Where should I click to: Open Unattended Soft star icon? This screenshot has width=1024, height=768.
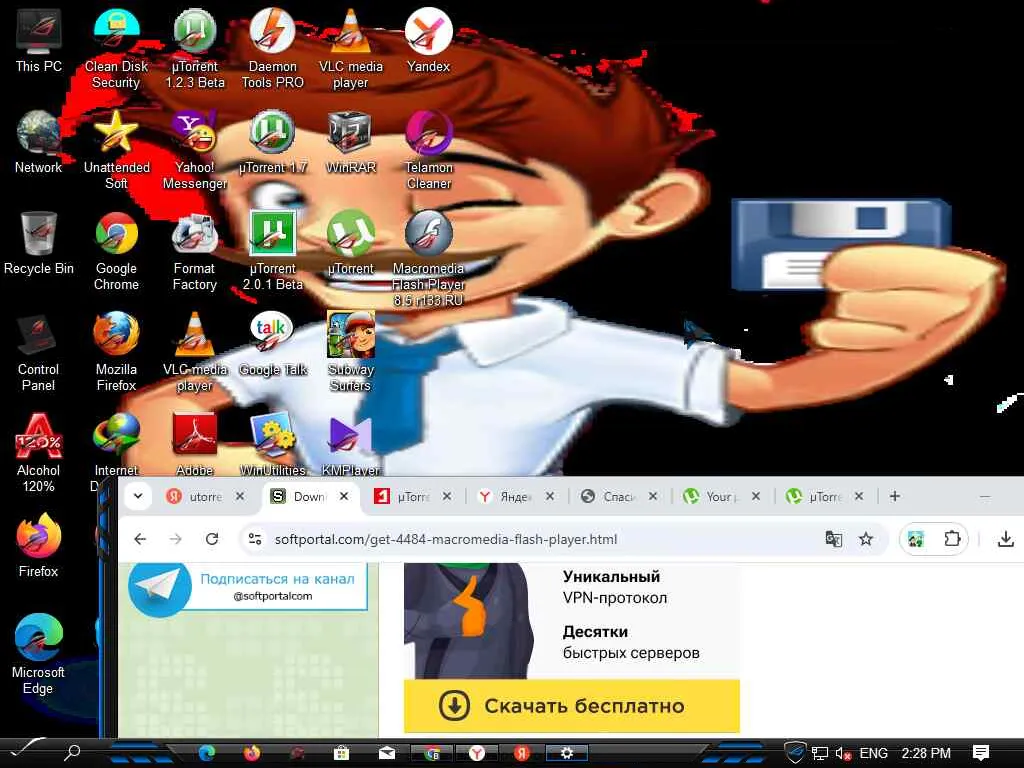116,150
